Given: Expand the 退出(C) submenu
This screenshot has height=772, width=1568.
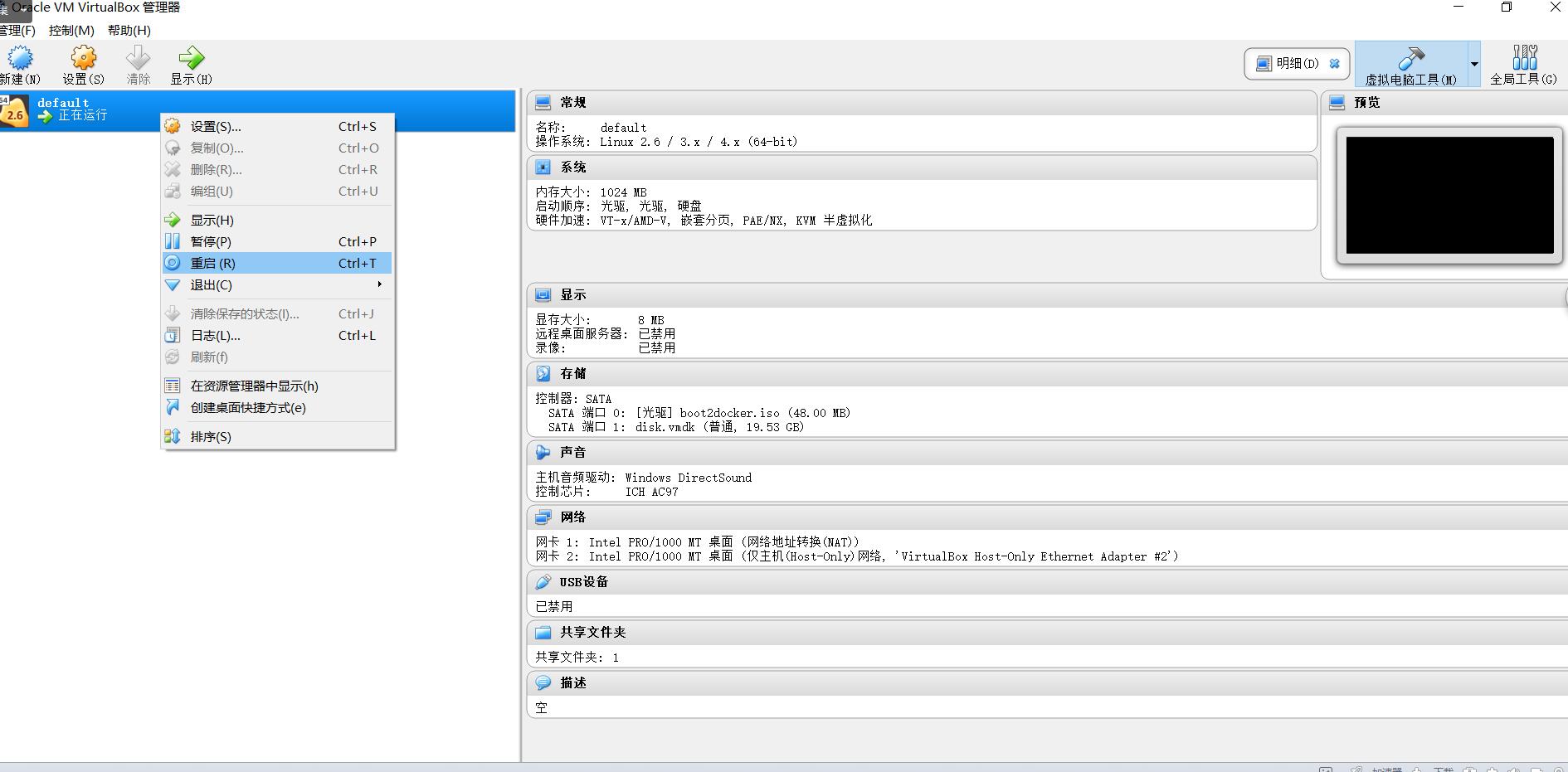Looking at the screenshot, I should pyautogui.click(x=212, y=284).
